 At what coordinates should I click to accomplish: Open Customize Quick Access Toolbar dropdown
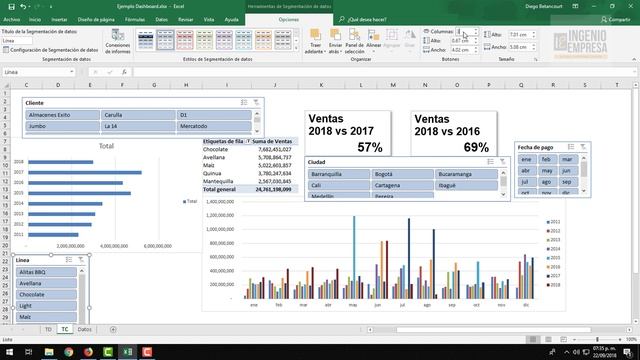[x=51, y=7]
